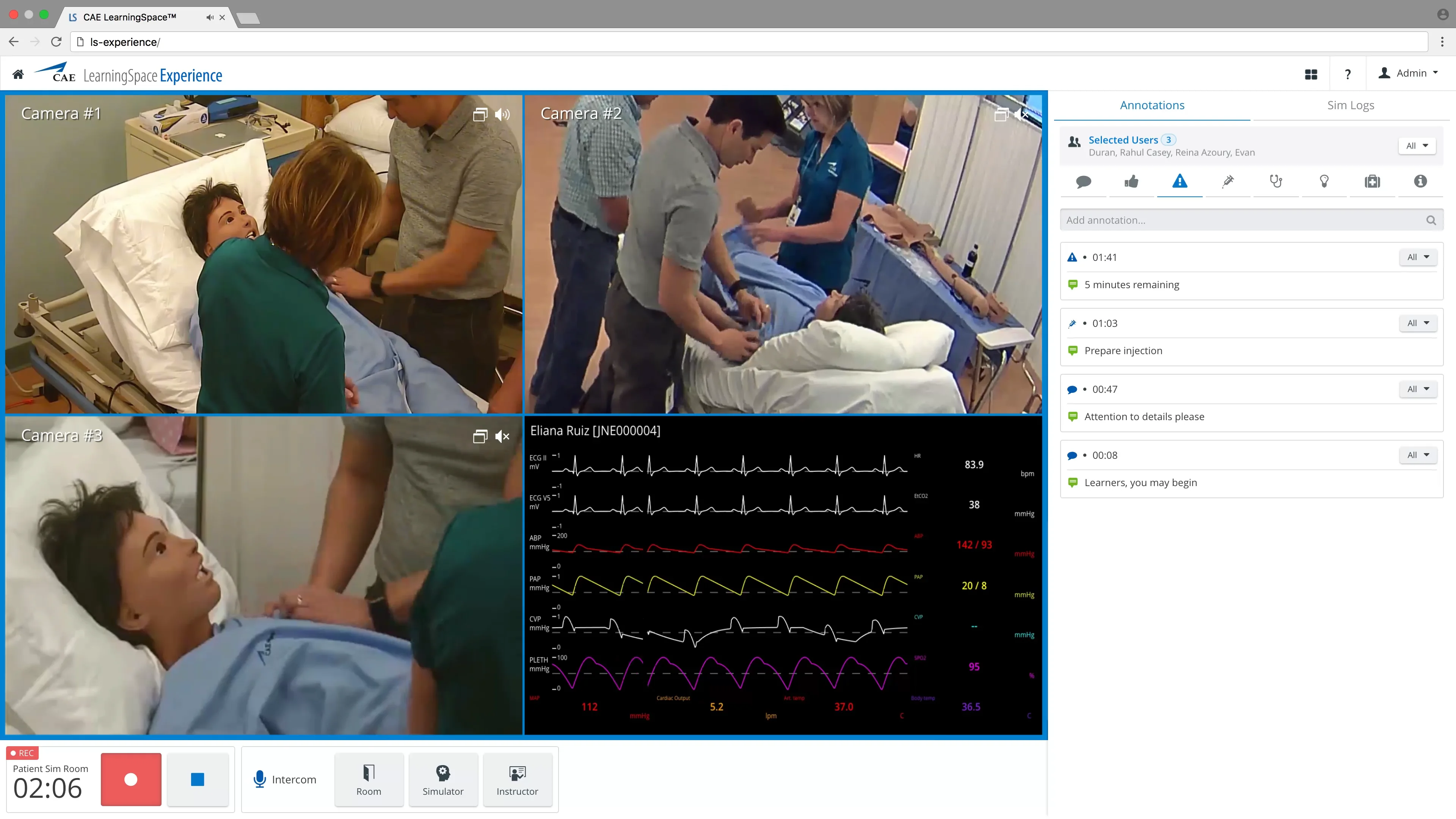The width and height of the screenshot is (1456, 819).
Task: Click the blood pressure value 142 / 93
Action: click(x=974, y=546)
